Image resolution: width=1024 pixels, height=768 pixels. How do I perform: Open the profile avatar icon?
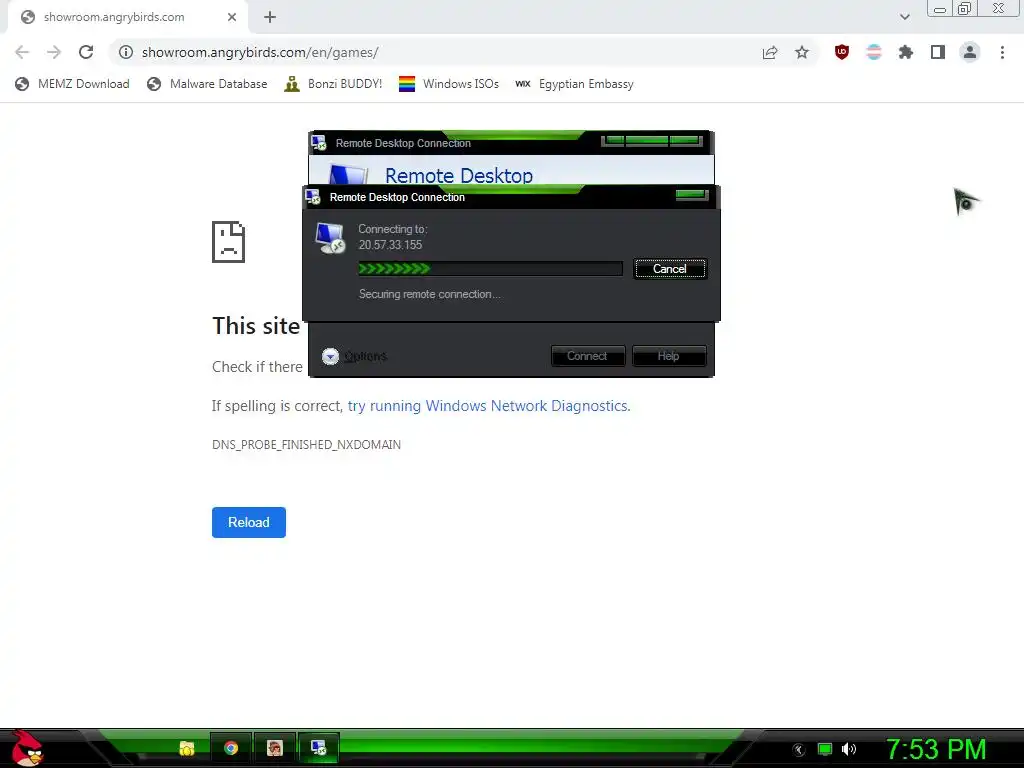(970, 52)
